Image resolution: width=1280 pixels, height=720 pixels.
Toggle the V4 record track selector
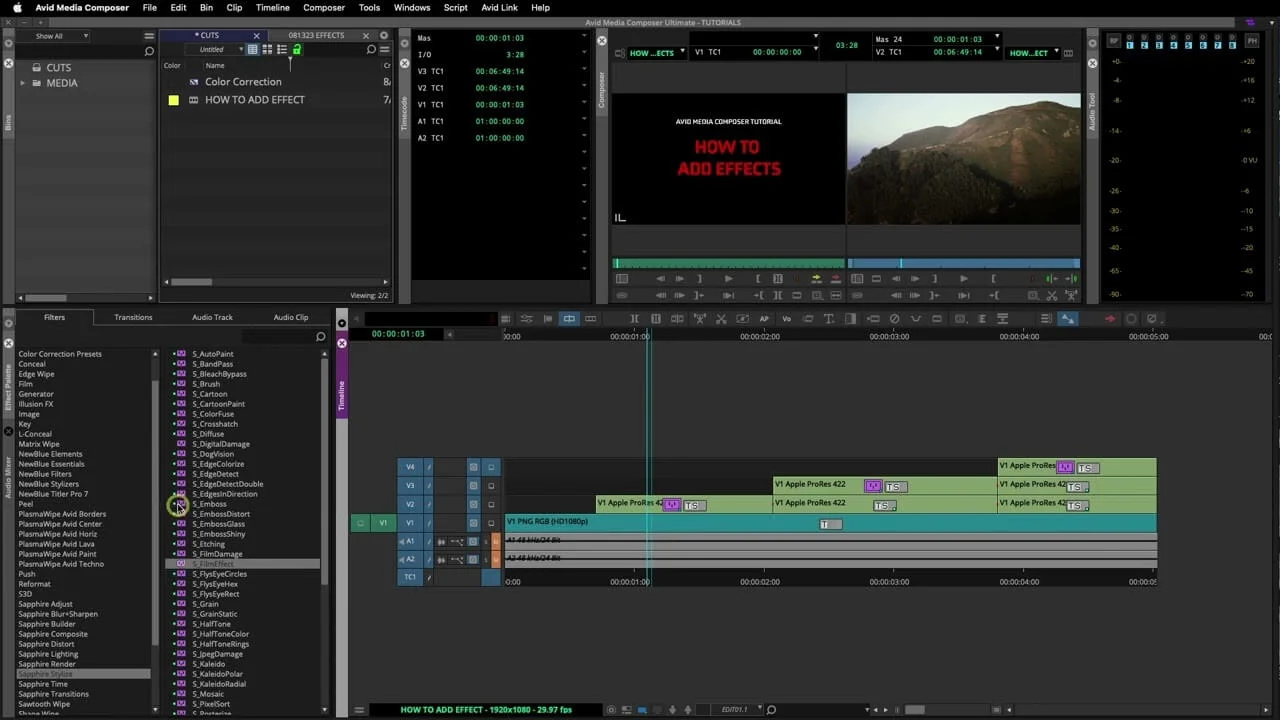coord(411,467)
